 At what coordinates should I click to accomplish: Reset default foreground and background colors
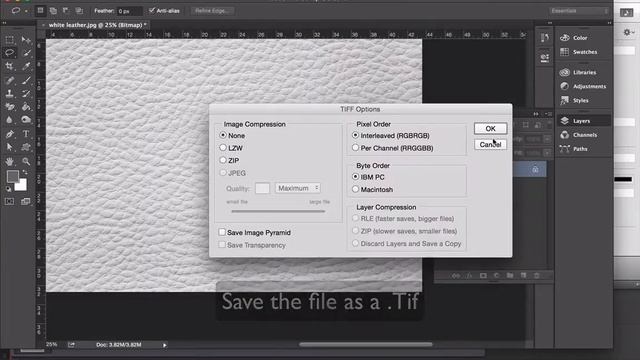(x=9, y=189)
